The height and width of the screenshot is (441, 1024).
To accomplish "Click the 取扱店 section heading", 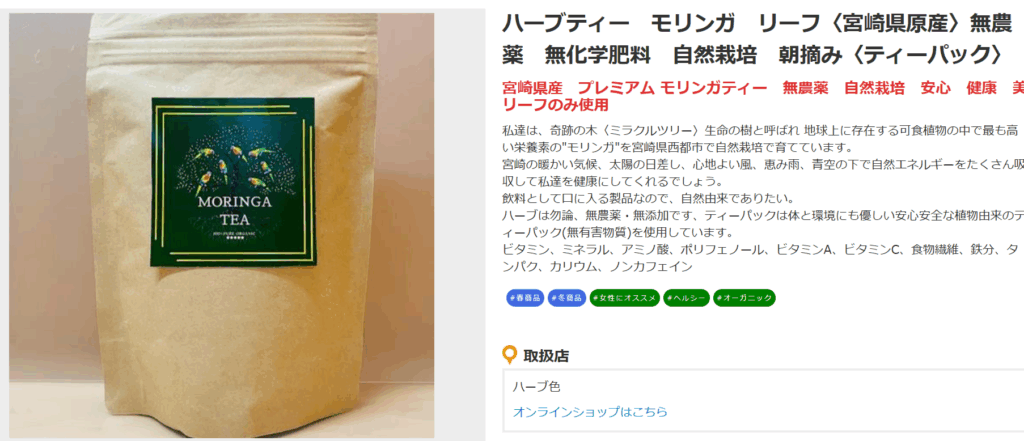I will [546, 356].
